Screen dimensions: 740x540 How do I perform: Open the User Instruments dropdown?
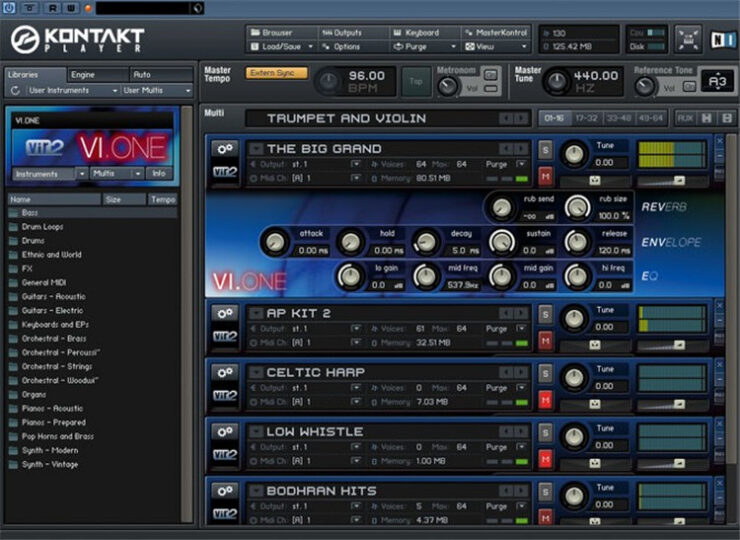tap(63, 91)
